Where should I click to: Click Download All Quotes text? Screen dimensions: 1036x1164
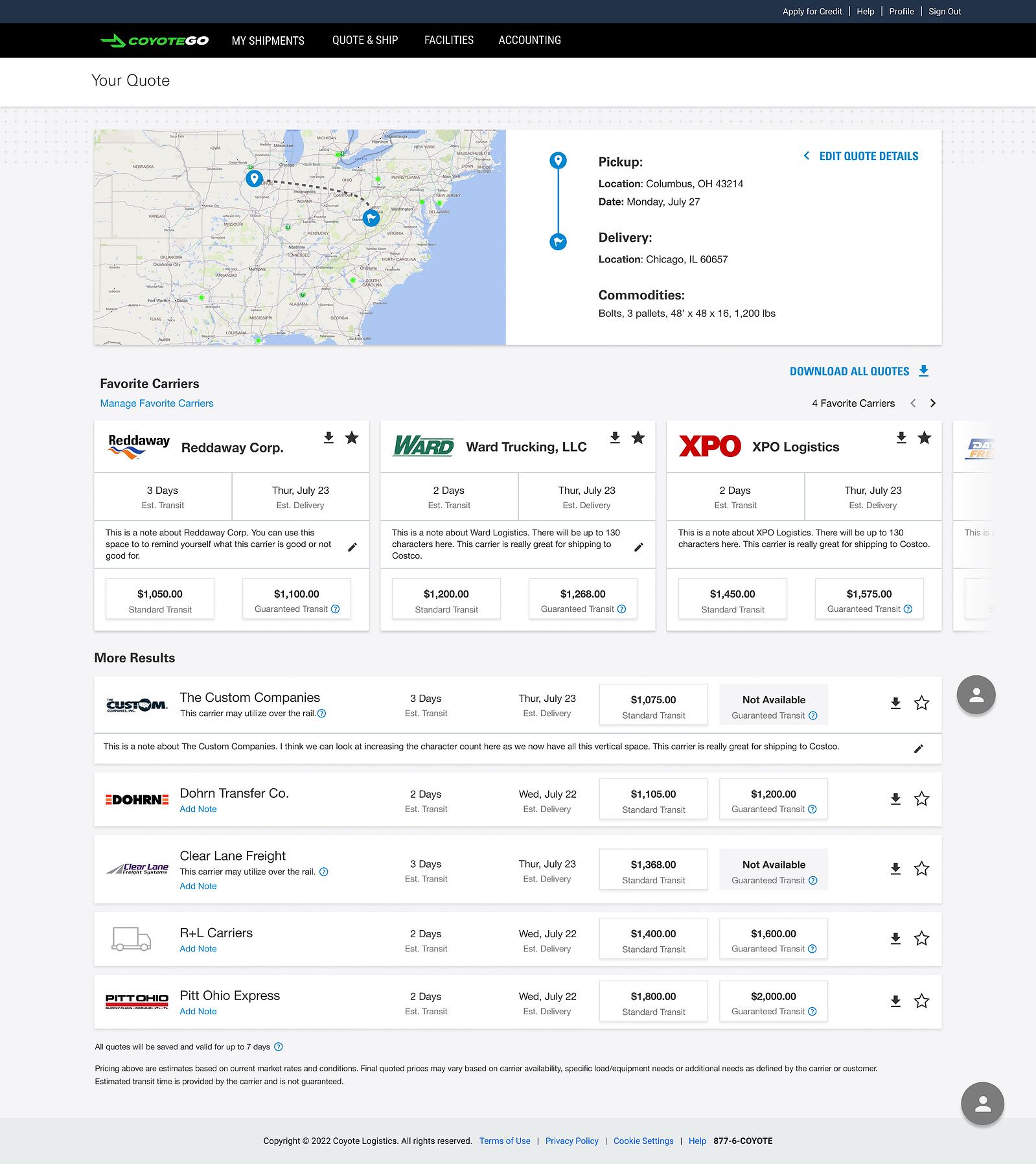coord(849,371)
